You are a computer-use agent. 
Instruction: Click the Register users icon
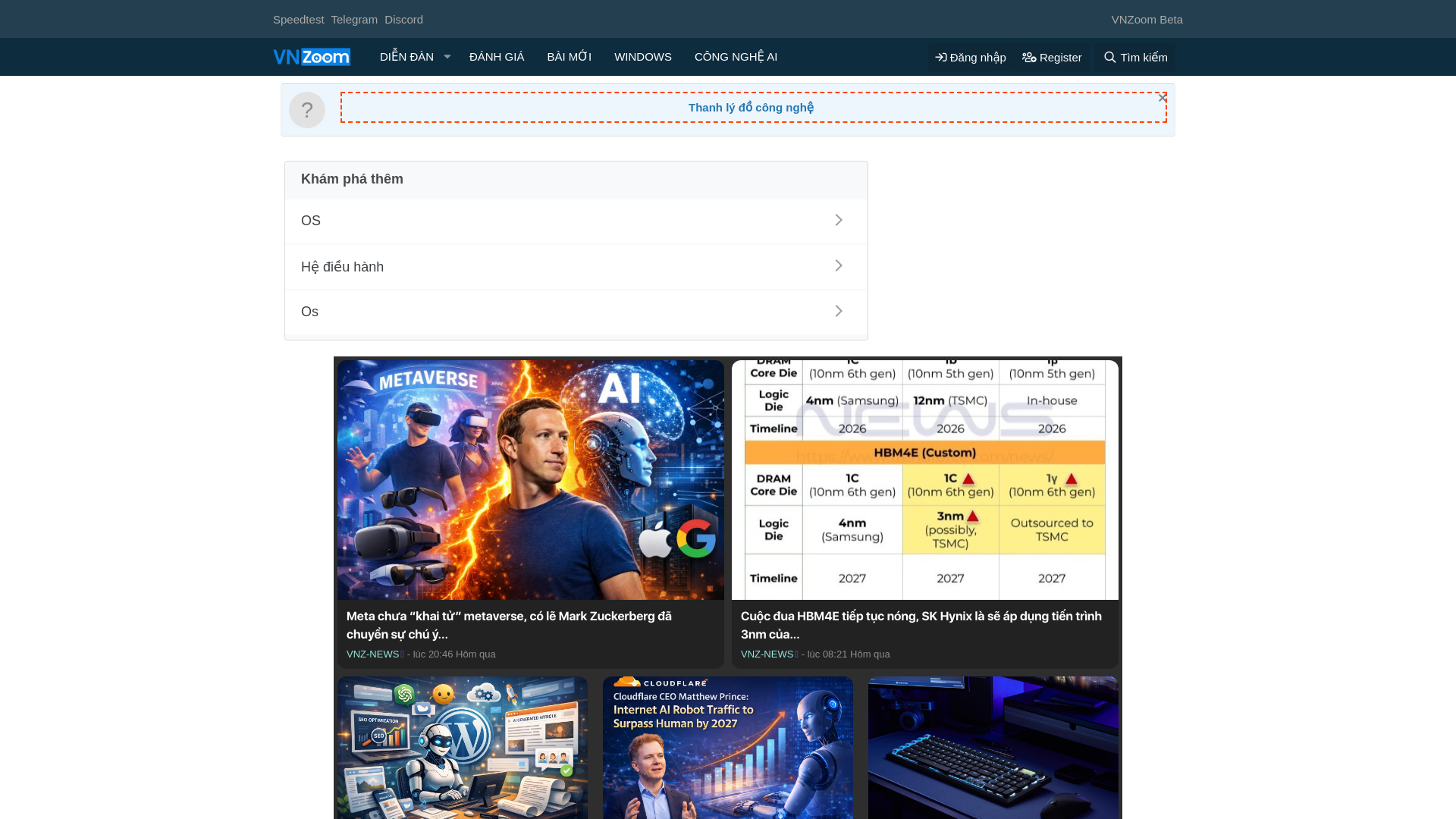tap(1029, 58)
